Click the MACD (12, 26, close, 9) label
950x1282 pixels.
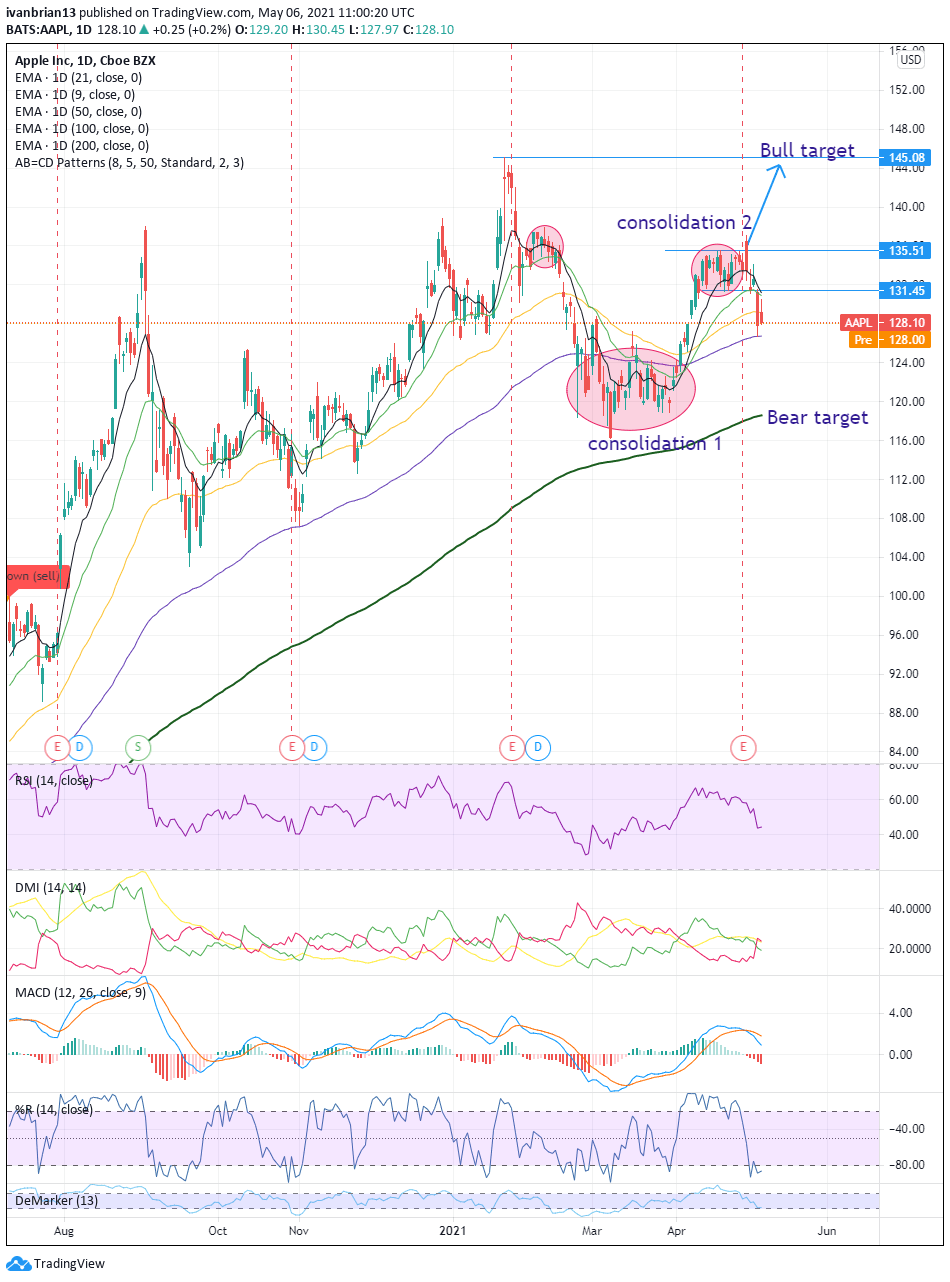[x=82, y=993]
